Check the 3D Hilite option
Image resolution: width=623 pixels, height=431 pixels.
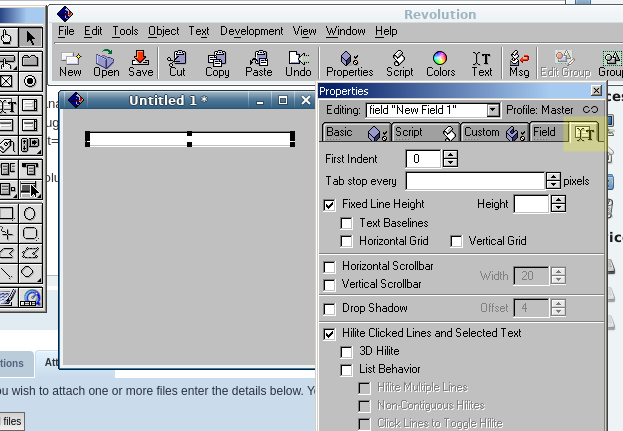click(x=346, y=352)
